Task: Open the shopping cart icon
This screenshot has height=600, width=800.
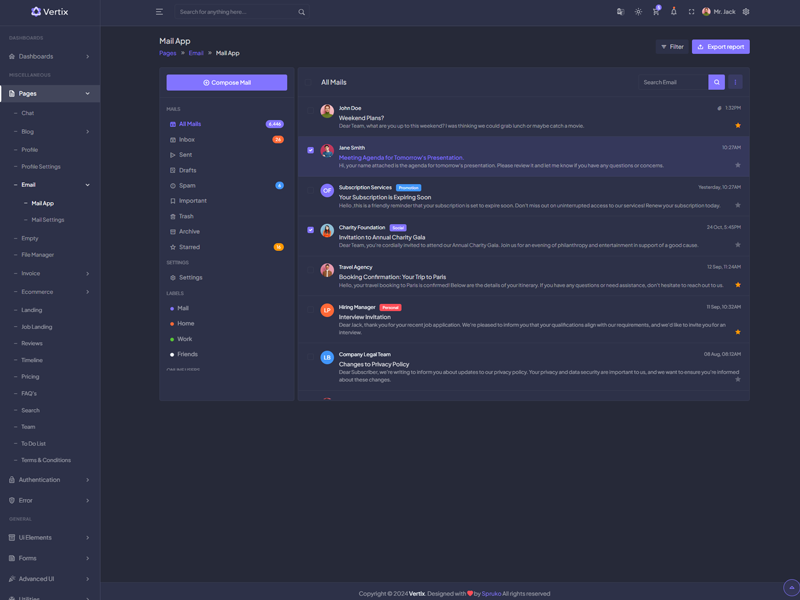Action: pos(656,12)
